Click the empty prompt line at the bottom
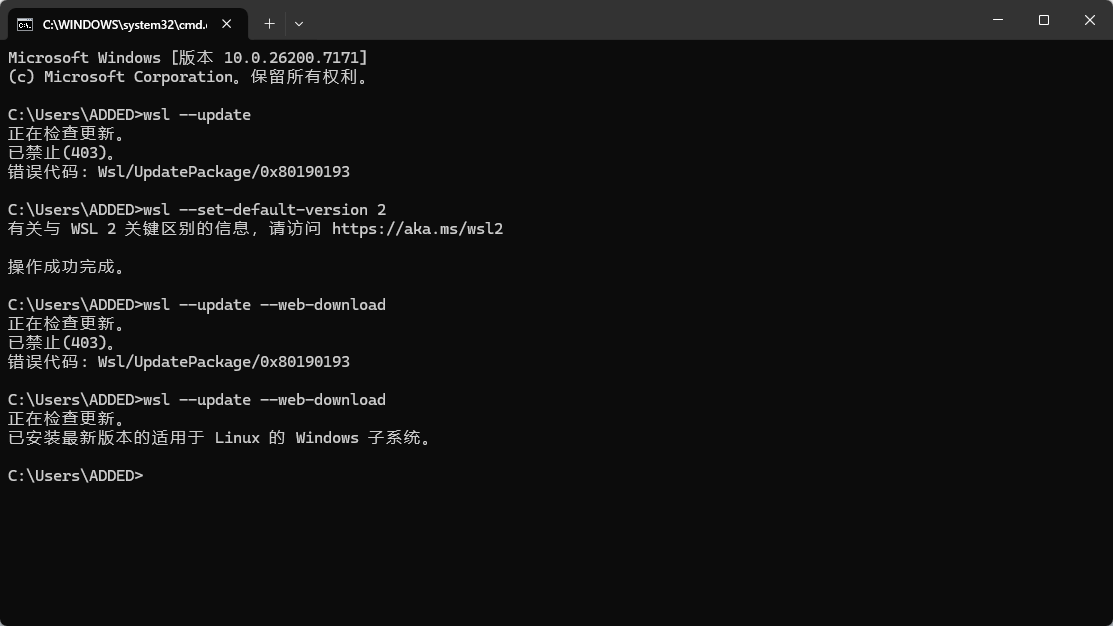The height and width of the screenshot is (626, 1113). (x=76, y=476)
